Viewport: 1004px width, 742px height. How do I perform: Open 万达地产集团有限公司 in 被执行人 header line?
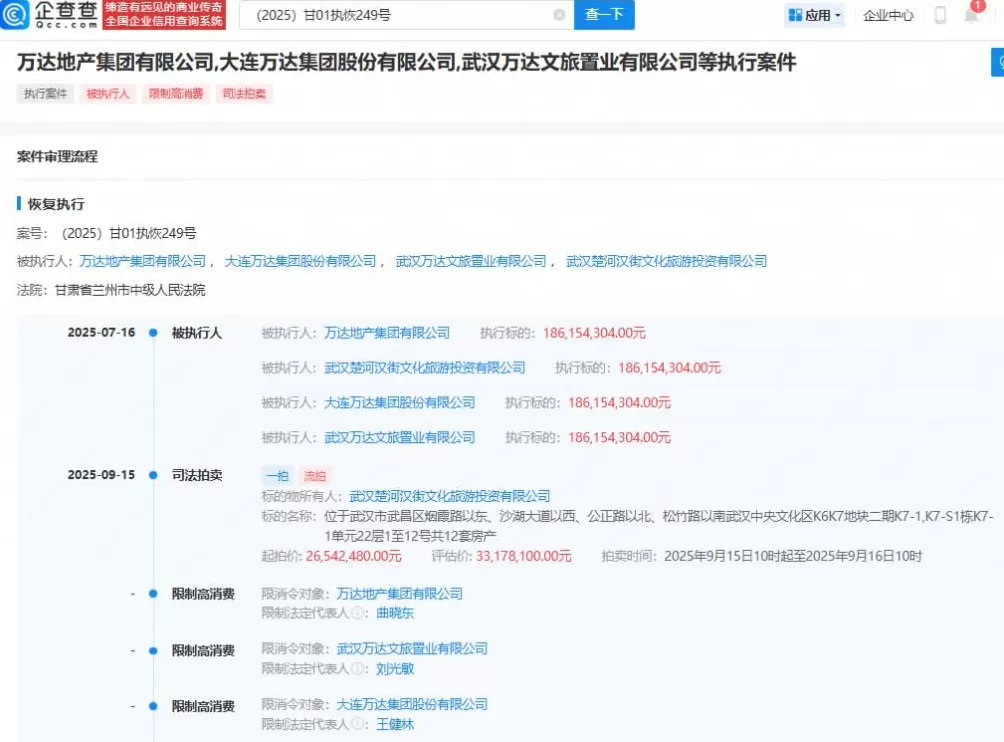pyautogui.click(x=143, y=261)
